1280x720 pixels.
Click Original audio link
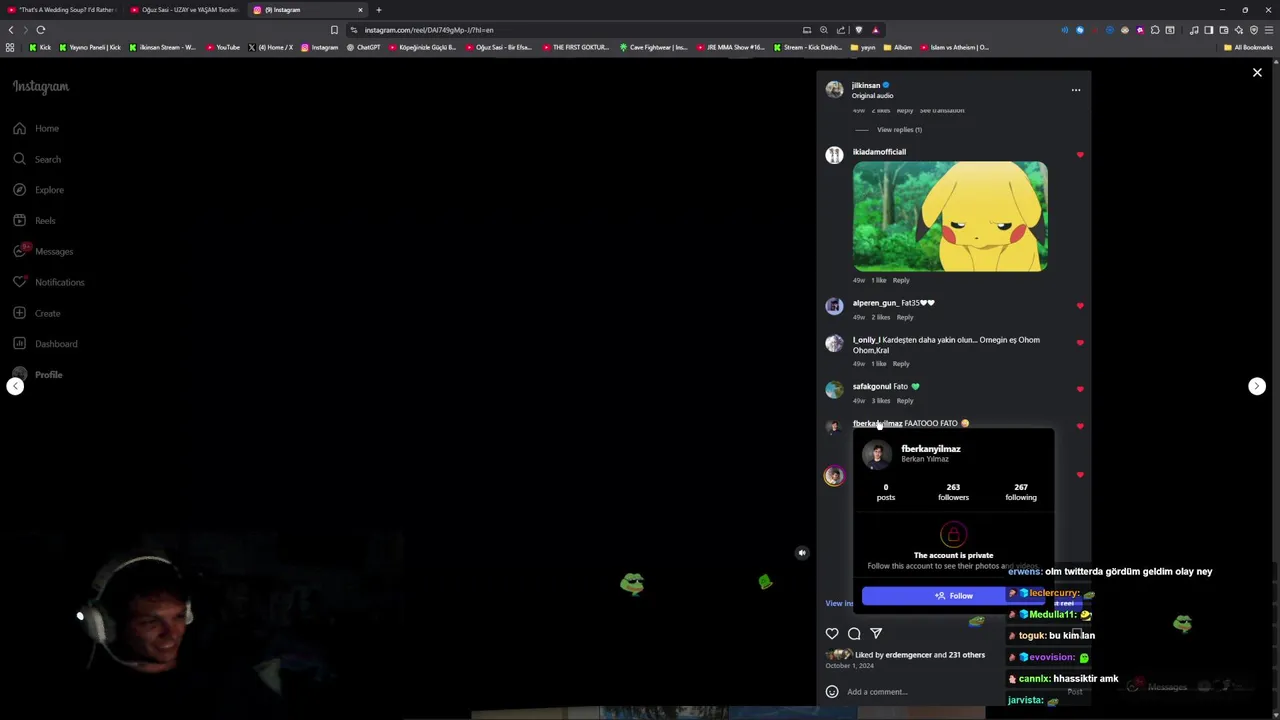(873, 95)
